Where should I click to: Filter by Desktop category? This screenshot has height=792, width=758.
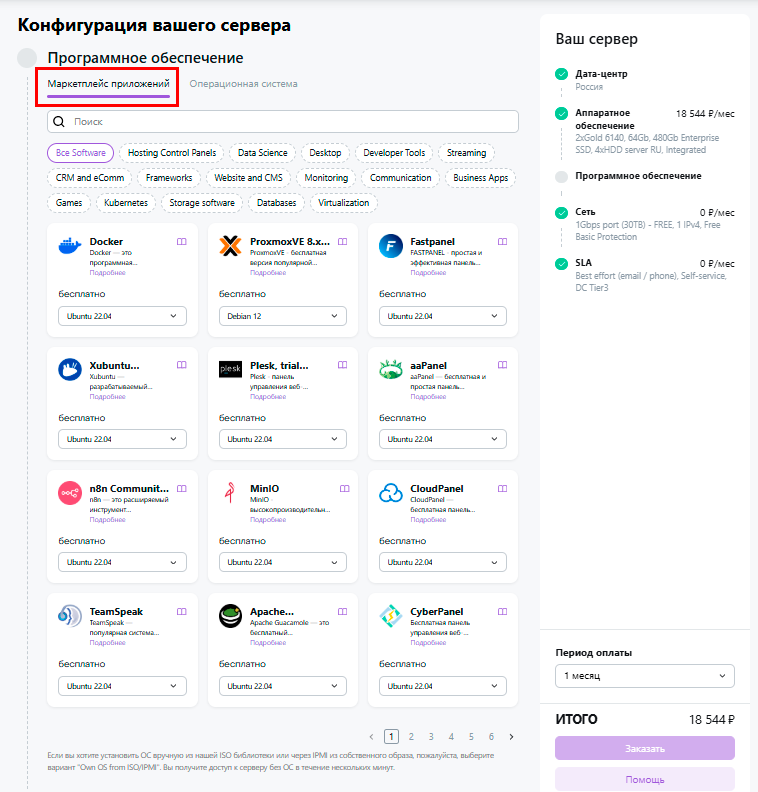(x=325, y=153)
